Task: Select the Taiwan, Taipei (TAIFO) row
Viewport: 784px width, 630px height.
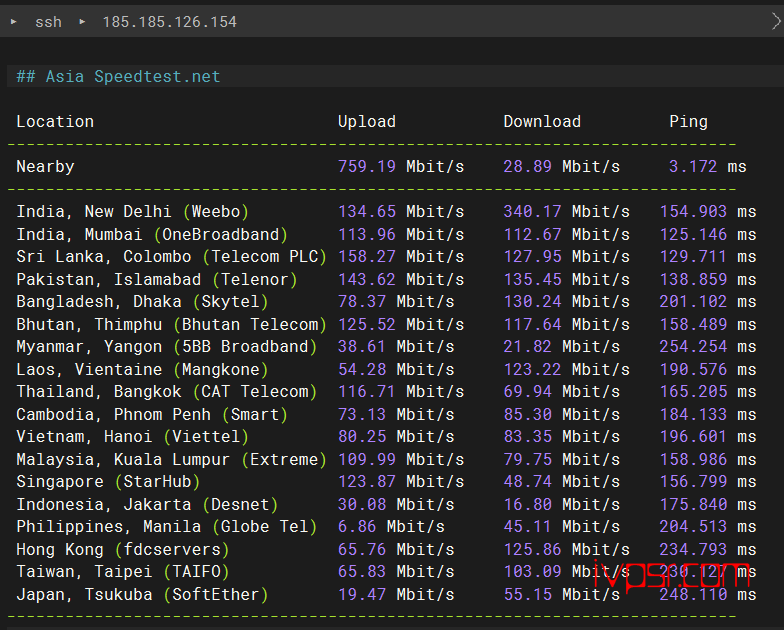Action: 386,572
